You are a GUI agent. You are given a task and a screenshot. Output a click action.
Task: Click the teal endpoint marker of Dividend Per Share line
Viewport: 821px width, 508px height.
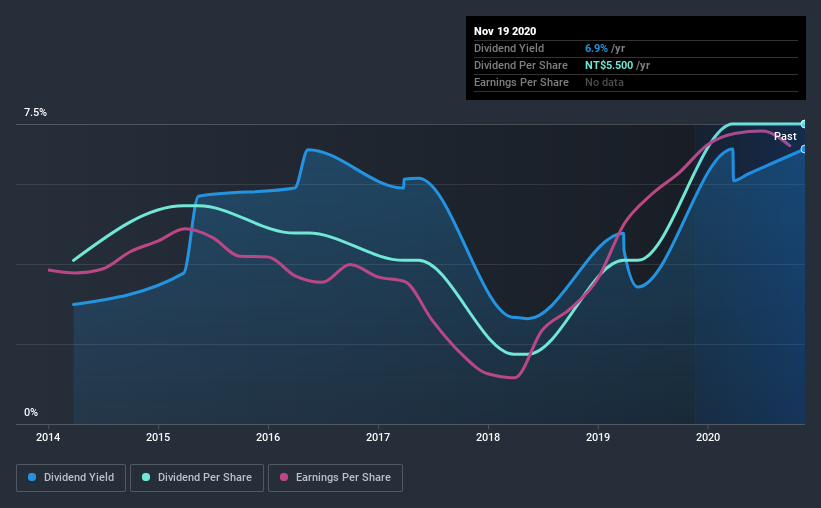pyautogui.click(x=803, y=124)
